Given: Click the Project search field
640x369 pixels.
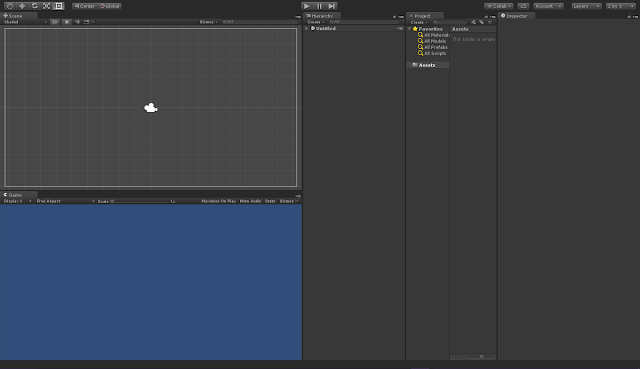Looking at the screenshot, I should click(x=449, y=22).
